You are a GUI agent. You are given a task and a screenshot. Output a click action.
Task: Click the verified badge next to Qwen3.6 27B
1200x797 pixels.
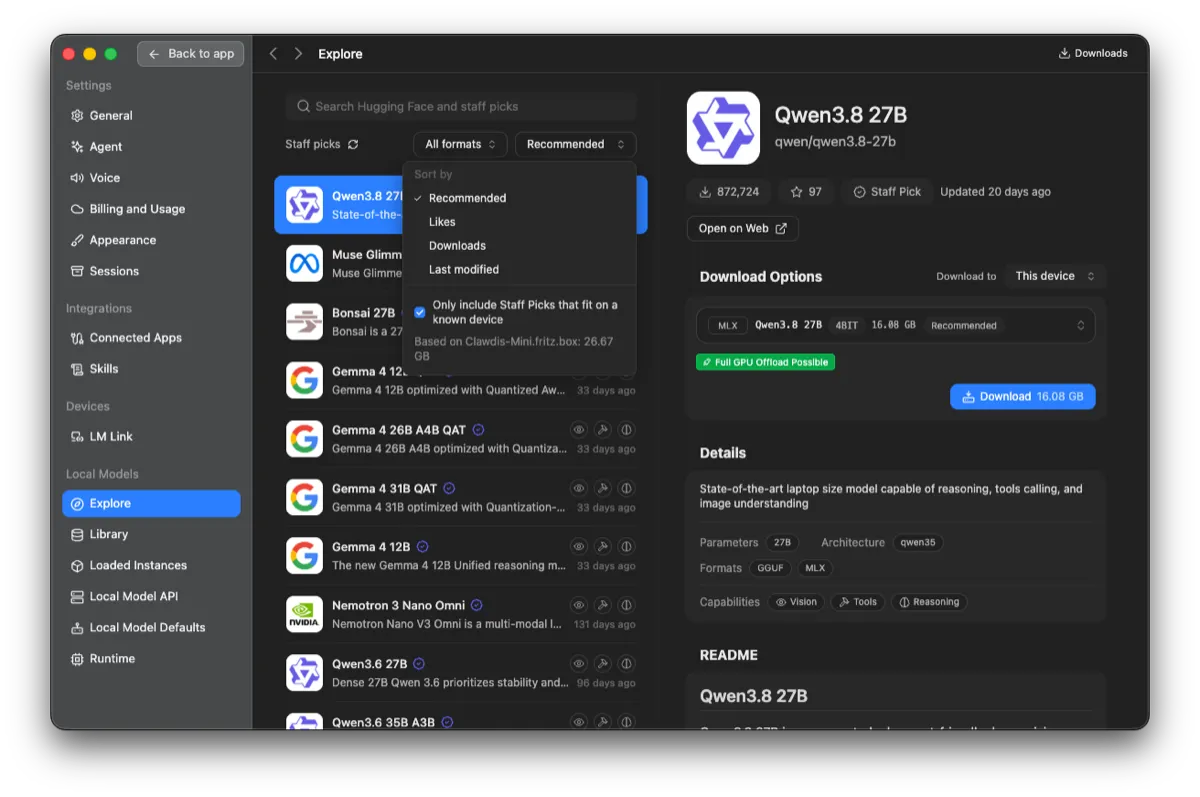pyautogui.click(x=419, y=664)
